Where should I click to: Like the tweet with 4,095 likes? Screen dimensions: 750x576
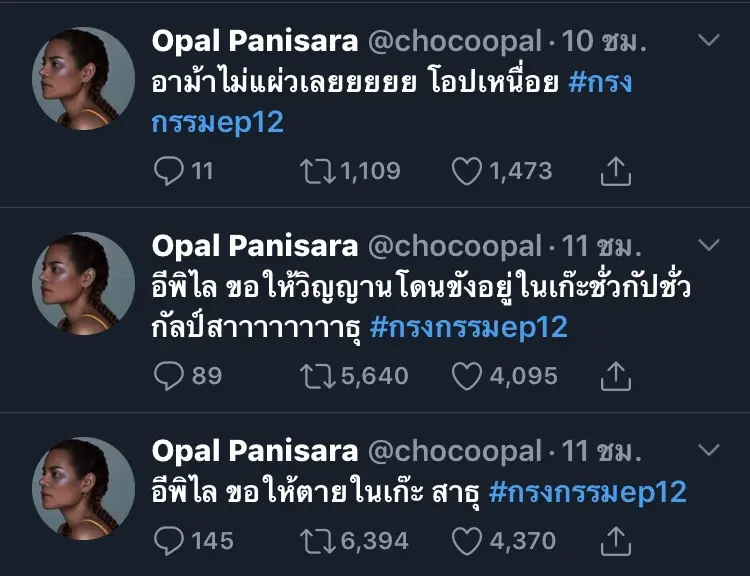click(467, 375)
